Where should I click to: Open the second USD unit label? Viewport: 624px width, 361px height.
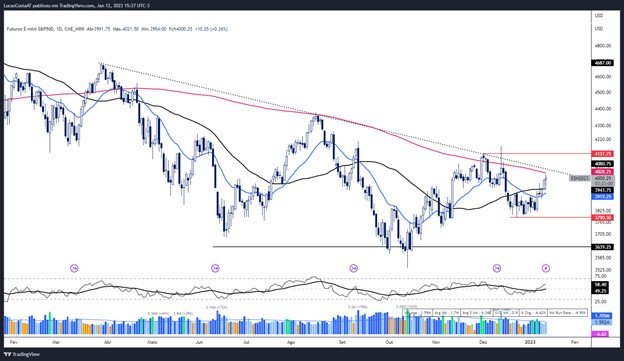click(x=599, y=29)
